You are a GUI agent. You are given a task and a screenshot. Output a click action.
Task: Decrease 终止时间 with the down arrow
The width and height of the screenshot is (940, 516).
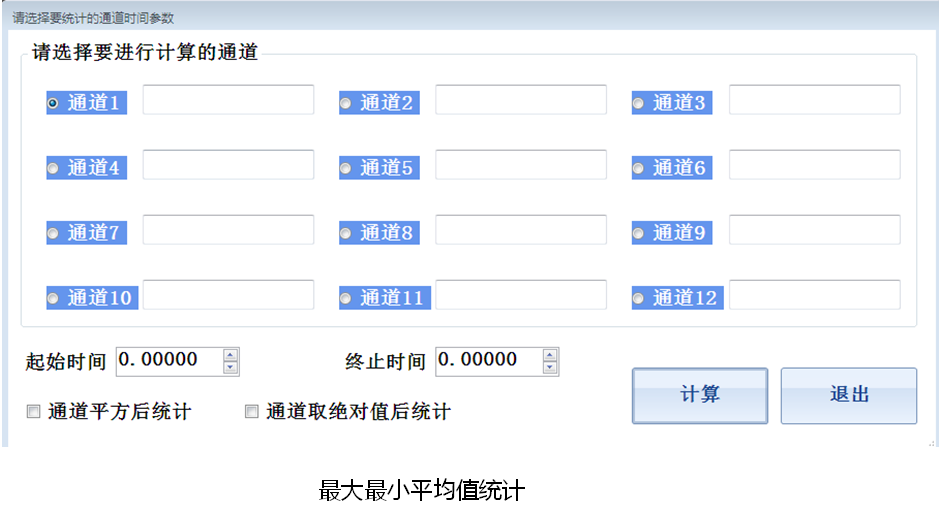click(550, 367)
